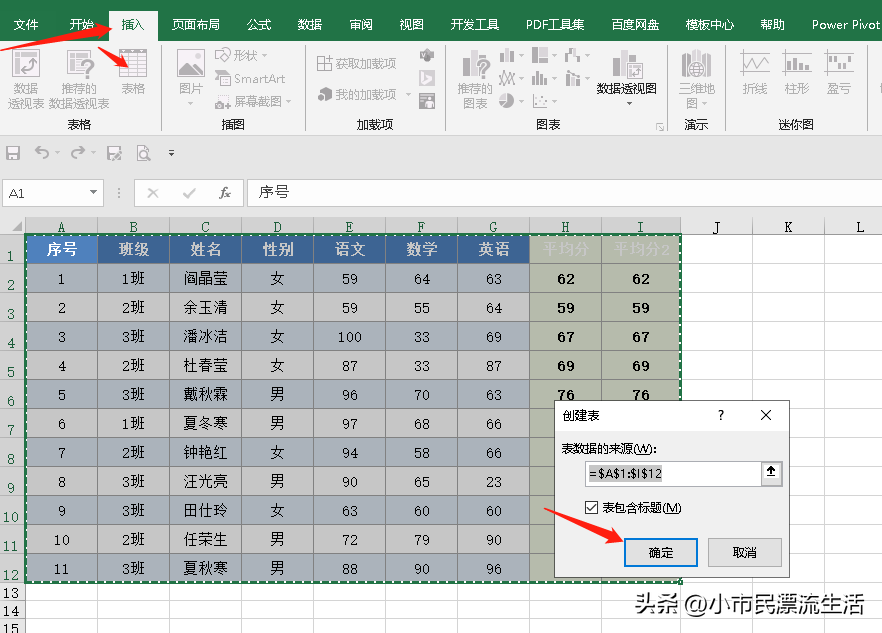882x633 pixels.
Task: Select the 姓名 header cell
Action: click(x=205, y=249)
